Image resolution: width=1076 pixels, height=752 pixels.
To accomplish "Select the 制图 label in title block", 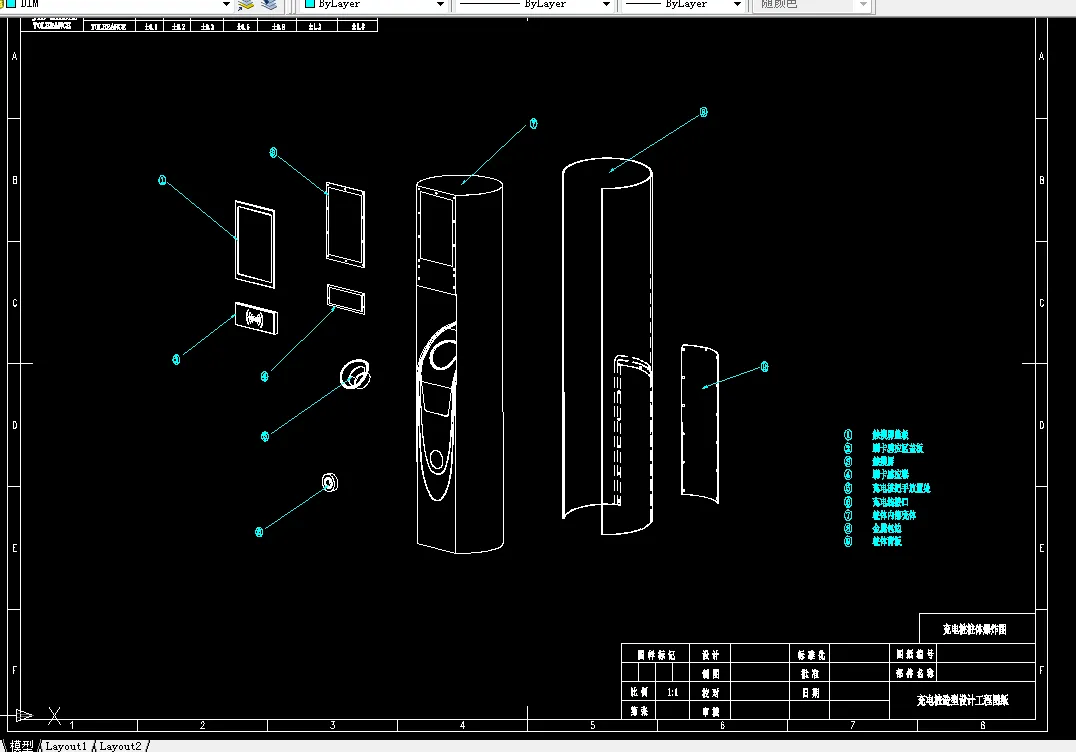I will pos(710,674).
